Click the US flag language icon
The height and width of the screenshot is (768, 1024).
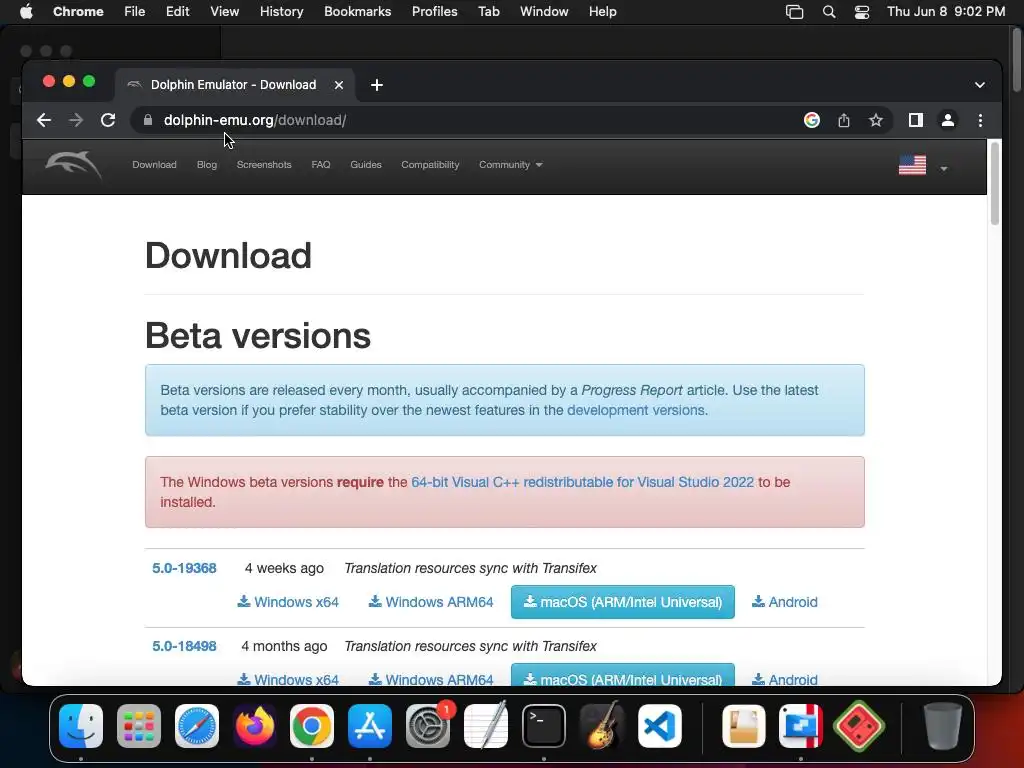912,165
